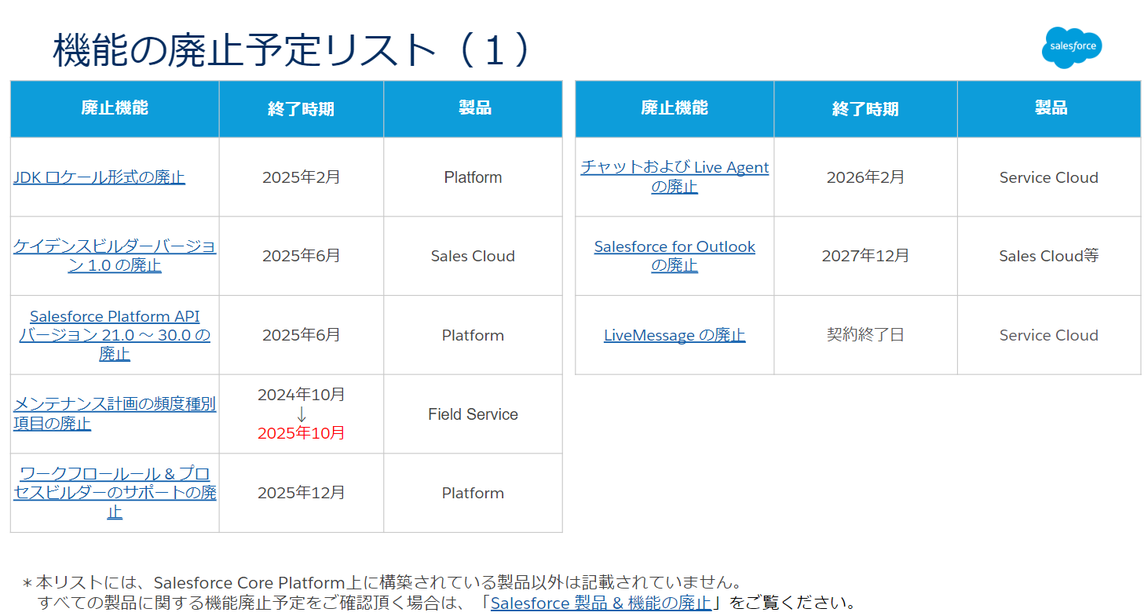Open LiveMessage の廃止 link
Viewport: 1148px width, 616px height.
[674, 335]
